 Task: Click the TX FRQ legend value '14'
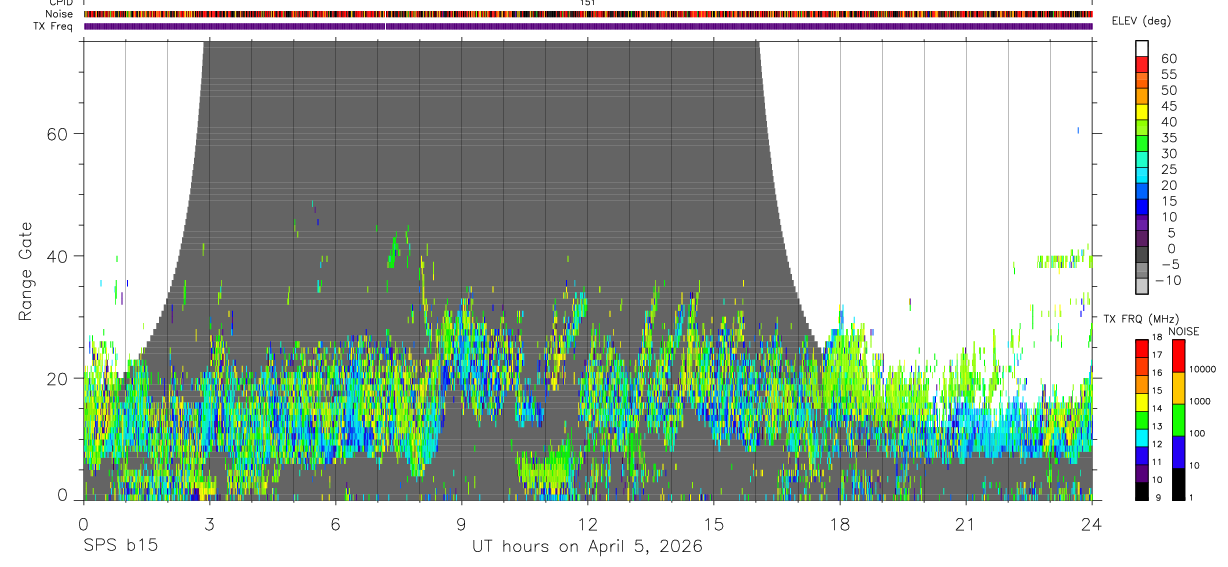click(1157, 408)
